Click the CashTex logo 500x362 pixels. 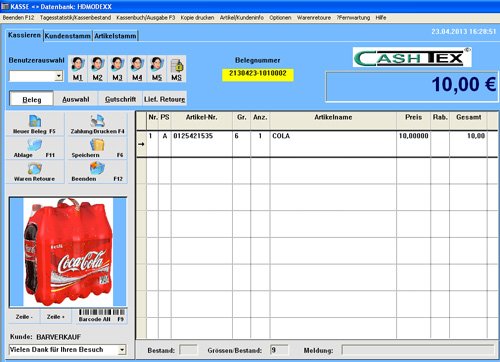(412, 57)
